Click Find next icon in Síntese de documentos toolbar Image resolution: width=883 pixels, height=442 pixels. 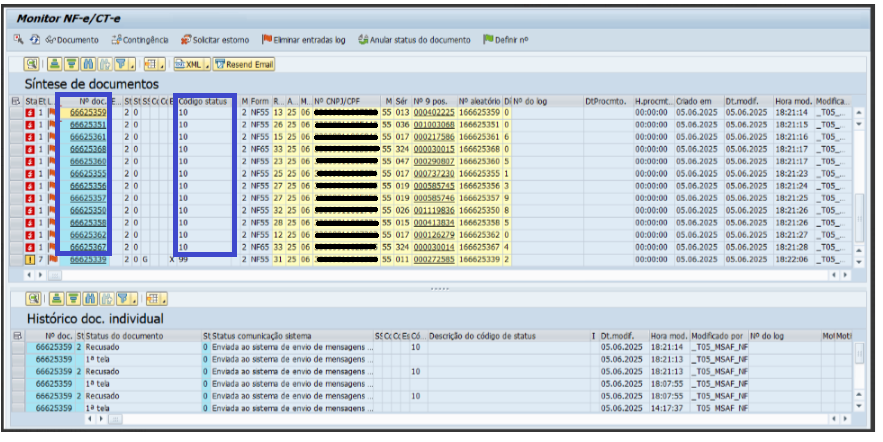[105, 64]
